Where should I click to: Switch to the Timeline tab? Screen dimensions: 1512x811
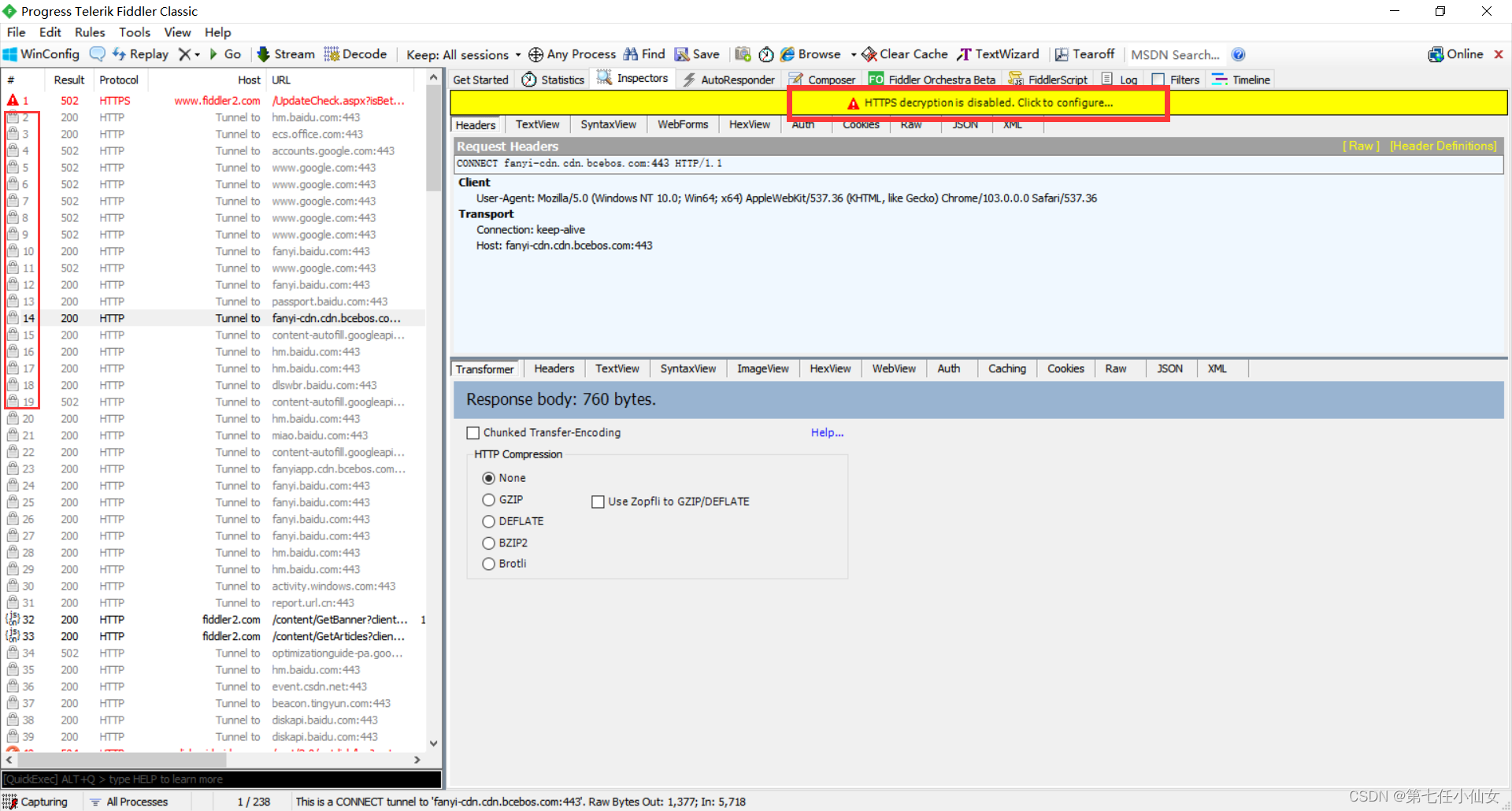[x=1242, y=80]
